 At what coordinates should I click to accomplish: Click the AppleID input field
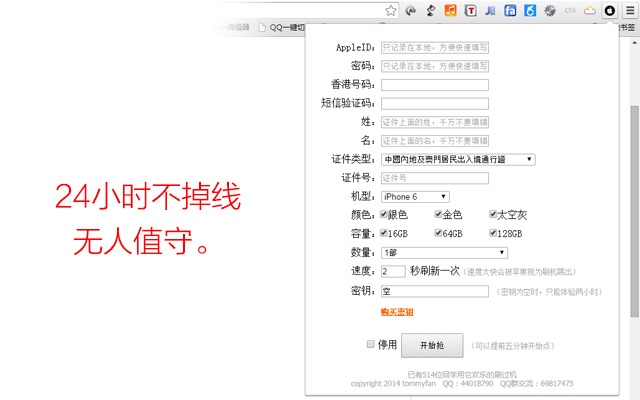pyautogui.click(x=435, y=47)
